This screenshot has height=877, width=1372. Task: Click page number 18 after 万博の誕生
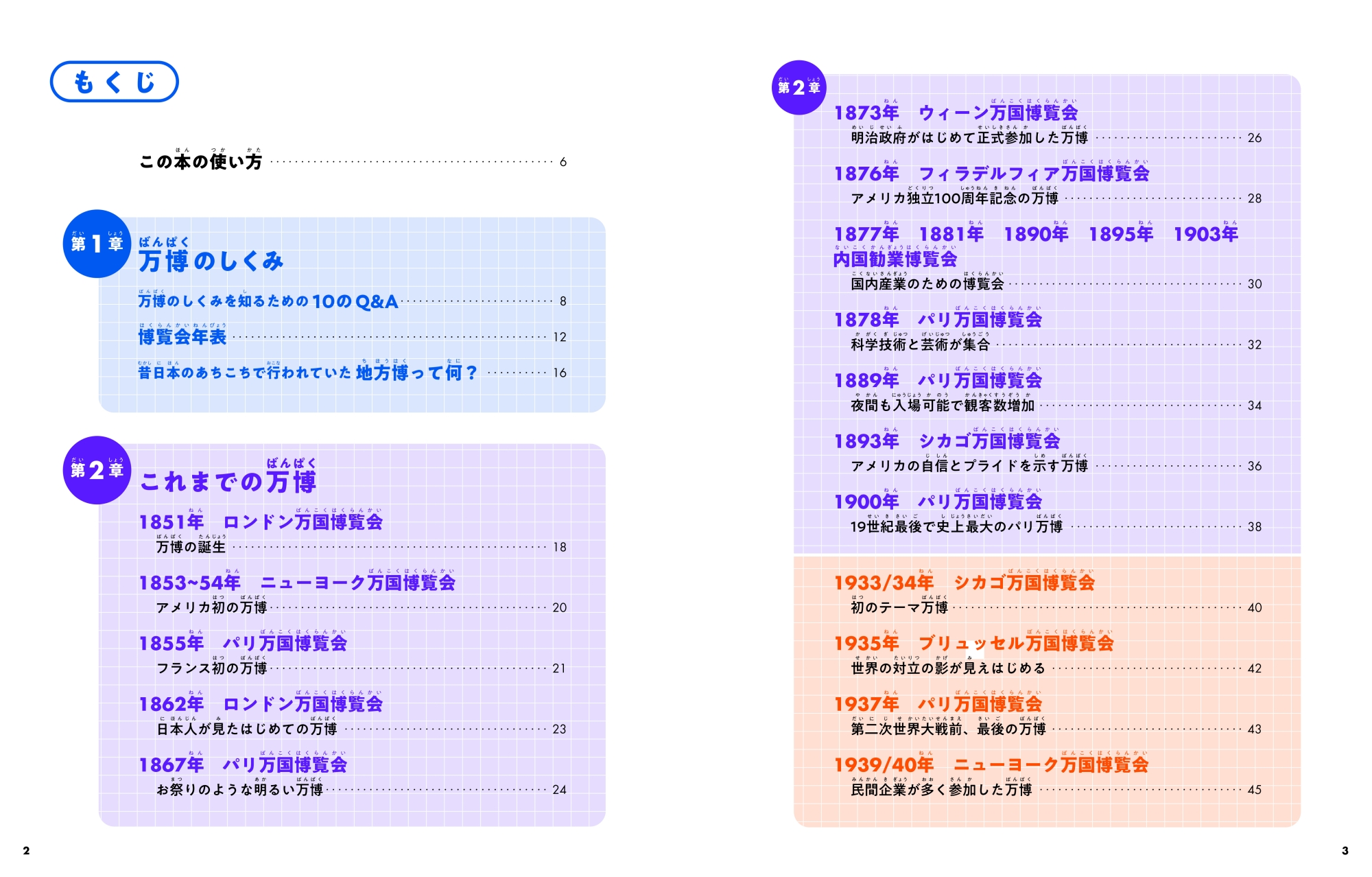point(560,547)
